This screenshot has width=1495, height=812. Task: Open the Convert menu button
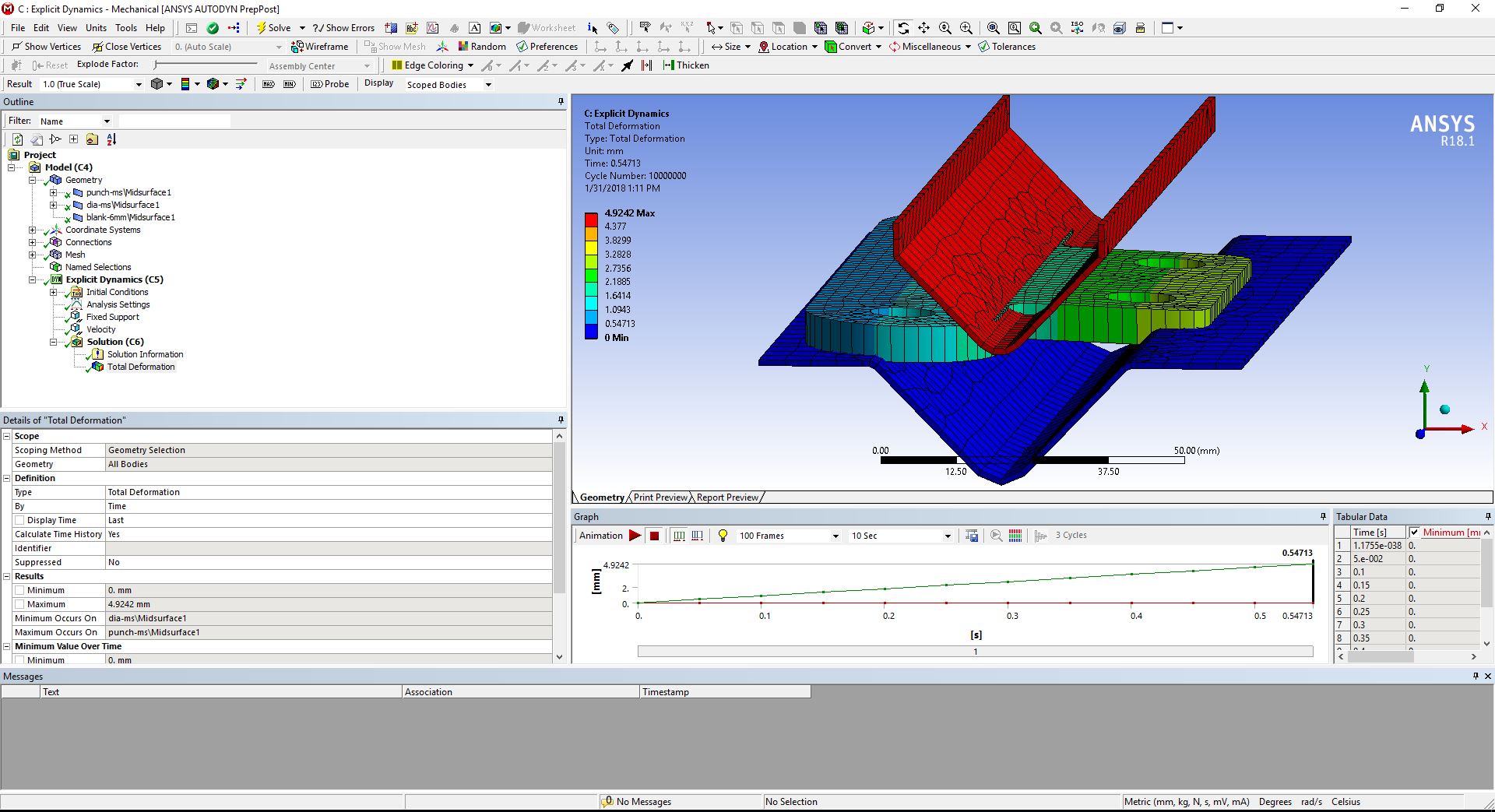coord(853,47)
